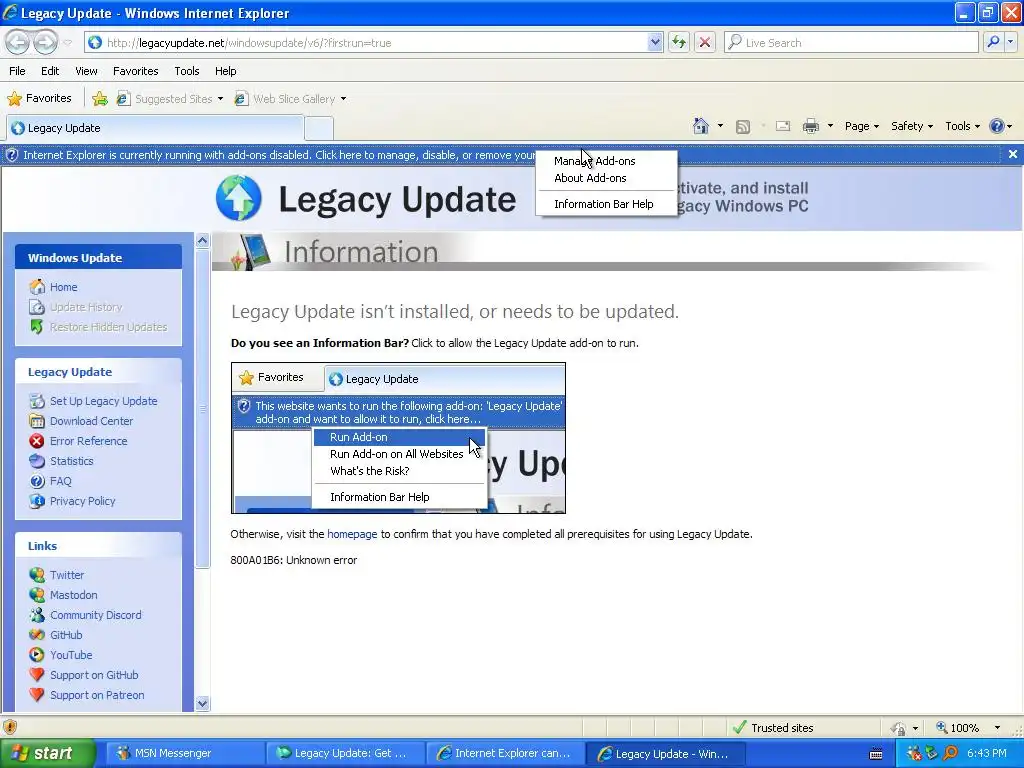1024x768 pixels.
Task: Open the Home page icon in command bar
Action: pos(701,126)
